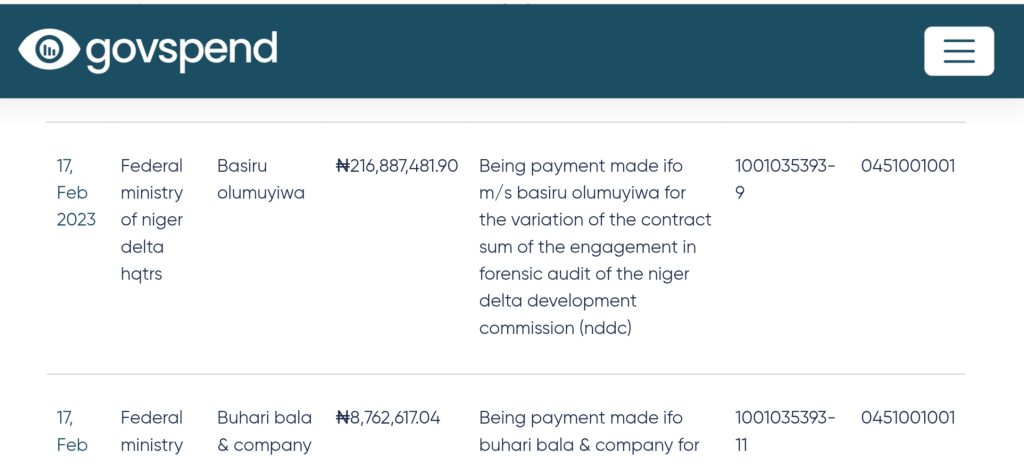Select the ₦216,887,481.90 amount cell
The height and width of the screenshot is (464, 1024).
click(397, 166)
